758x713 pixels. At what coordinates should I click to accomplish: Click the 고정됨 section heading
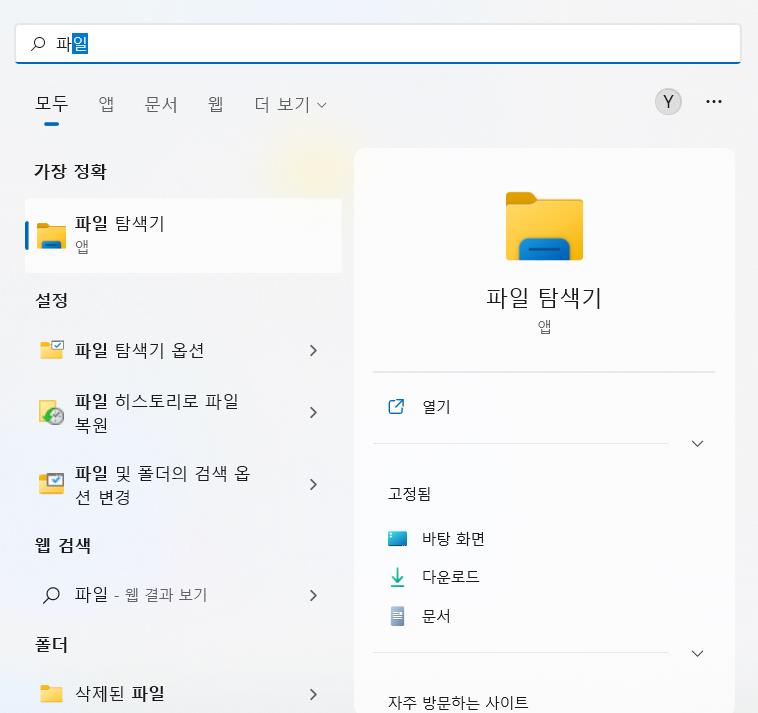pyautogui.click(x=409, y=494)
